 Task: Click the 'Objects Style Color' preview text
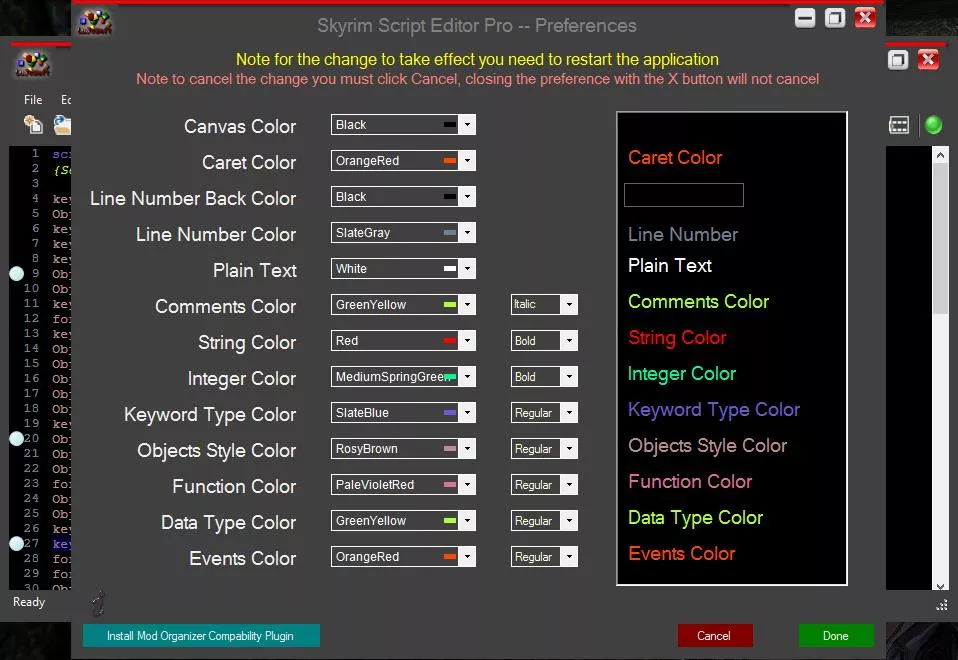click(x=708, y=446)
